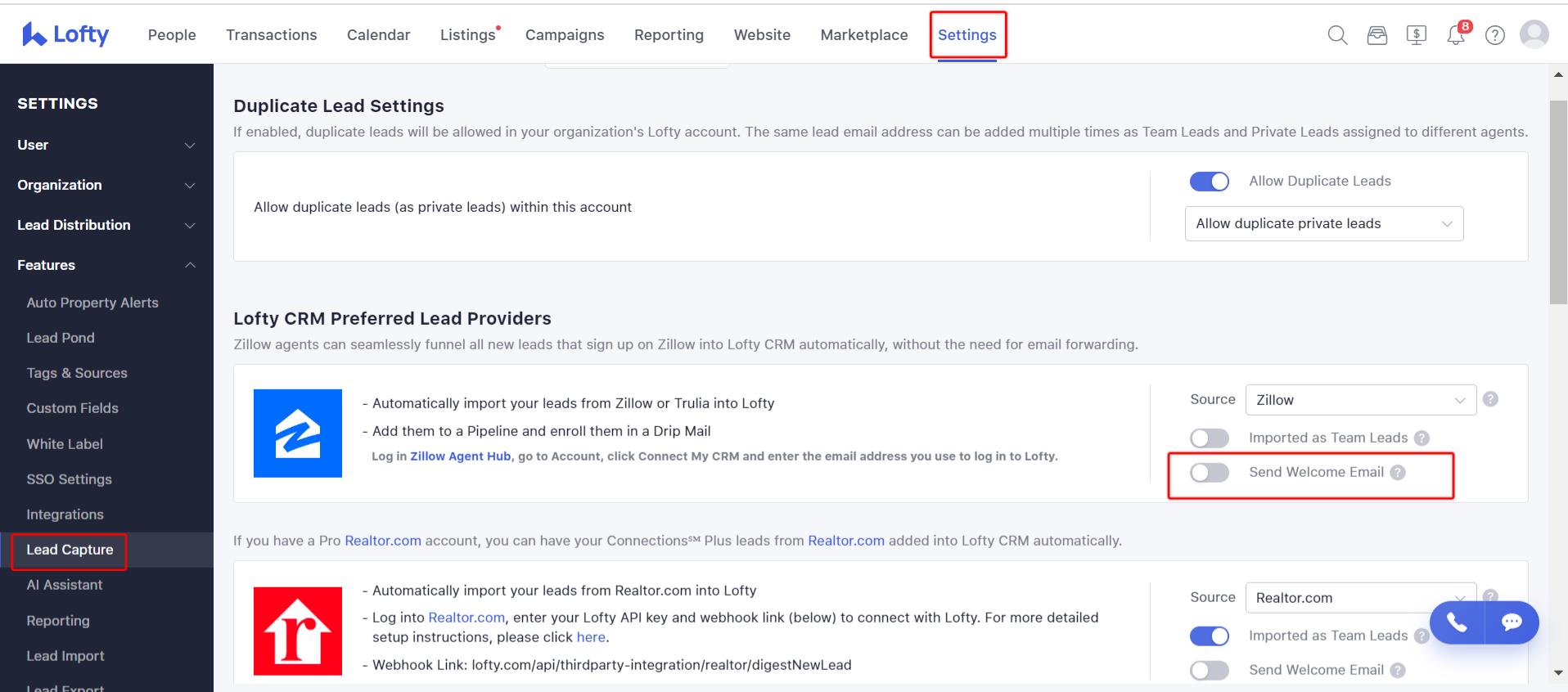
Task: Click the help icon beside Zillow Send Welcome Email
Action: pos(1398,472)
